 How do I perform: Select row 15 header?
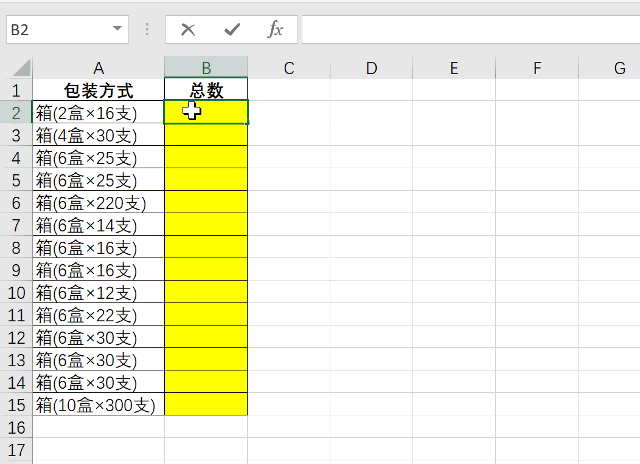[16, 404]
